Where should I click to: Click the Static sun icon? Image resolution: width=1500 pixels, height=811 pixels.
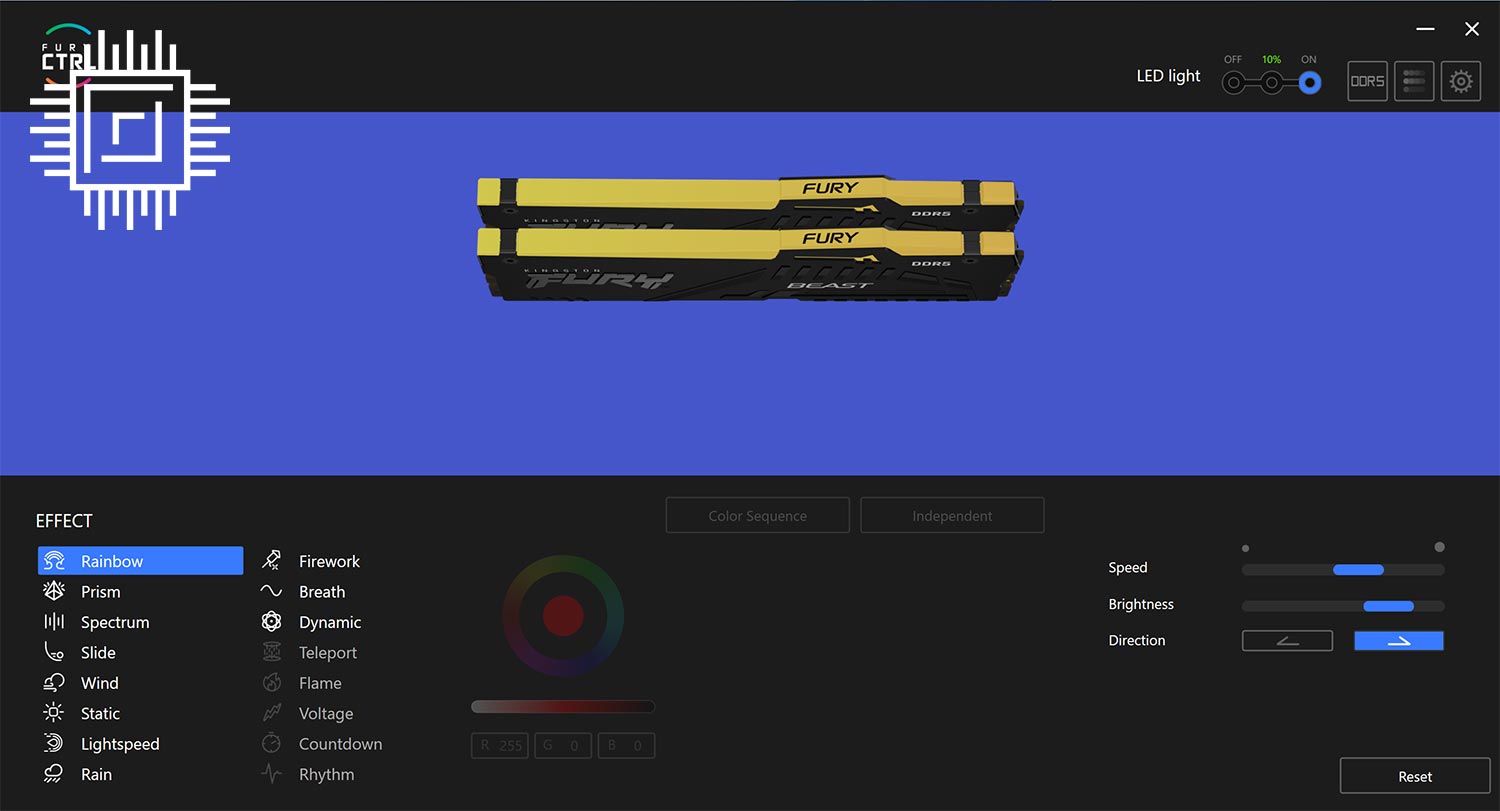tap(54, 713)
